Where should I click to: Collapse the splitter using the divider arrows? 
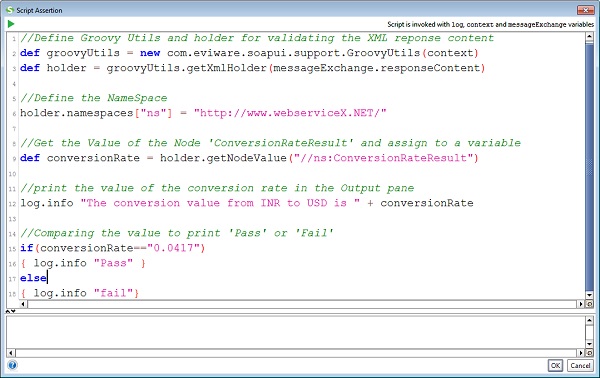[x=10, y=311]
